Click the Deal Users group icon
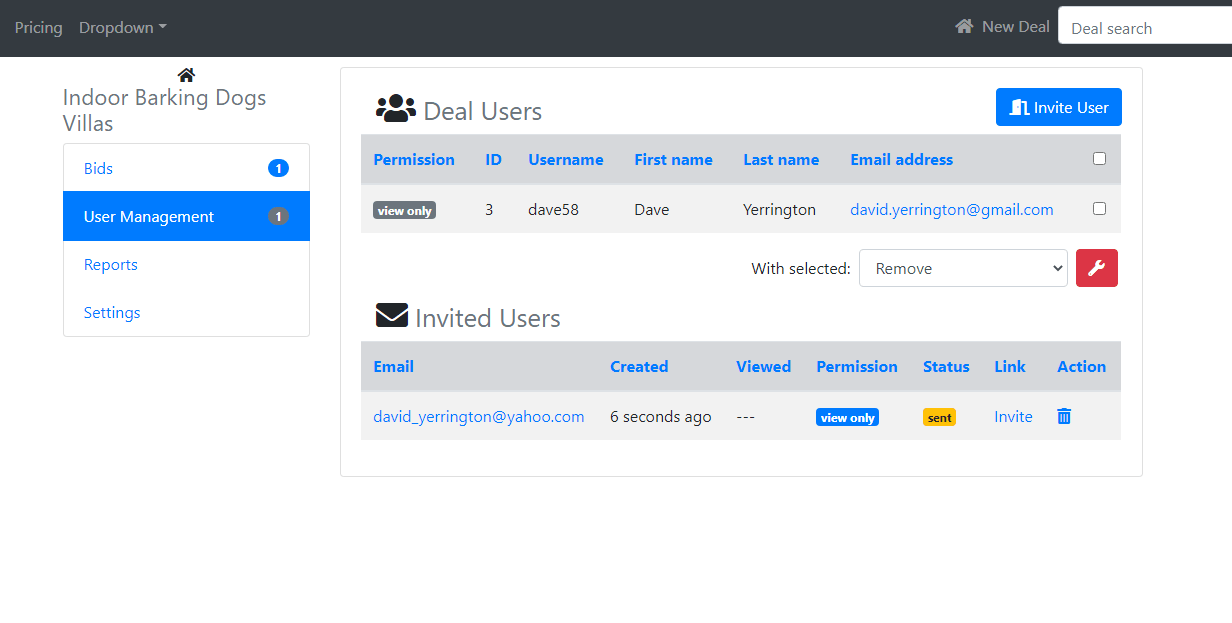The height and width of the screenshot is (623, 1232). (396, 109)
